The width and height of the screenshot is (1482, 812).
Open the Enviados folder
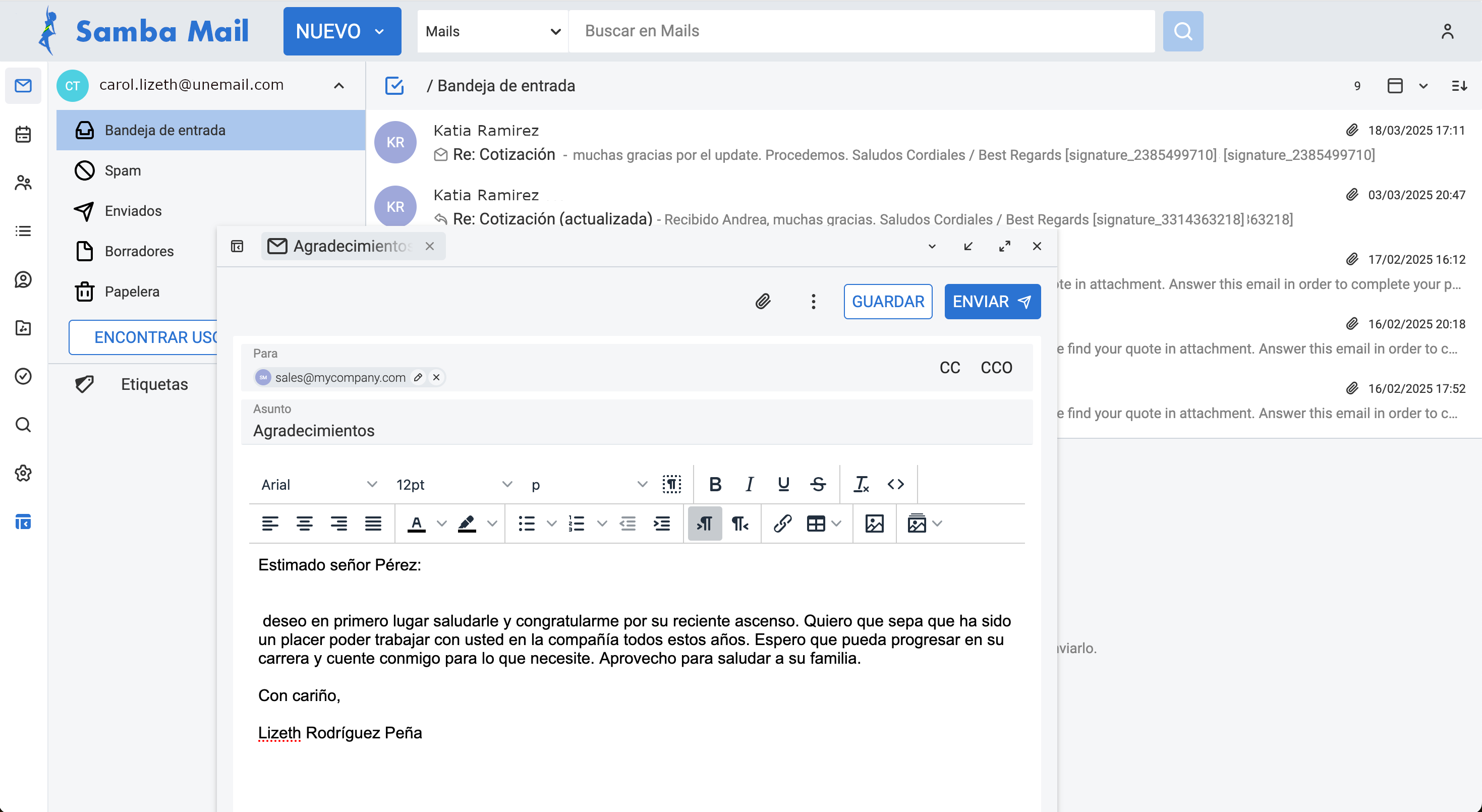[x=133, y=211]
